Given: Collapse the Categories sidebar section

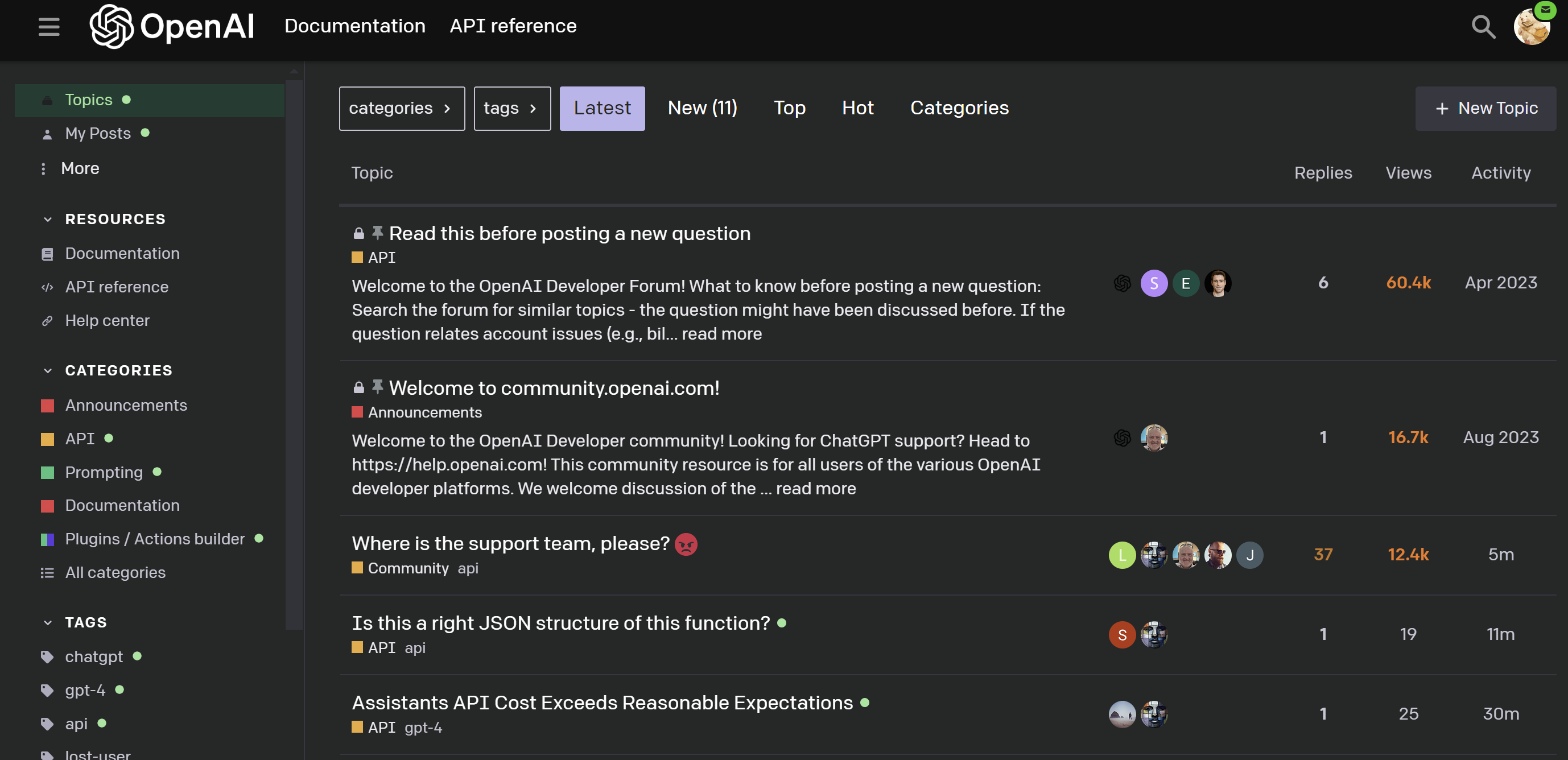Looking at the screenshot, I should click(x=47, y=370).
